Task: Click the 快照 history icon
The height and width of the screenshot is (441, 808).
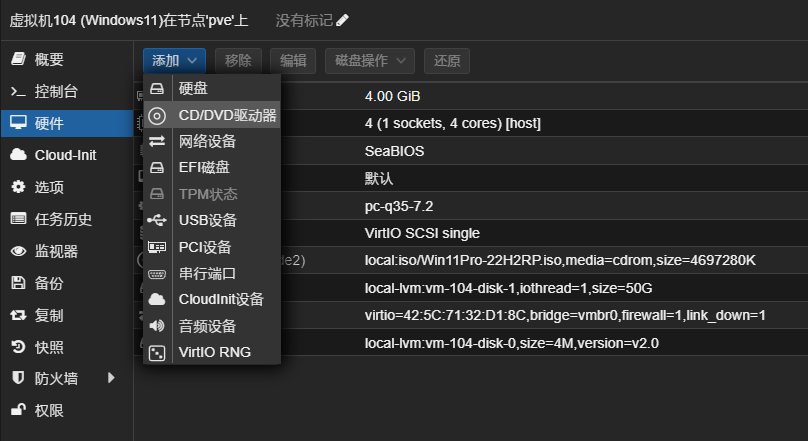Action: point(18,347)
